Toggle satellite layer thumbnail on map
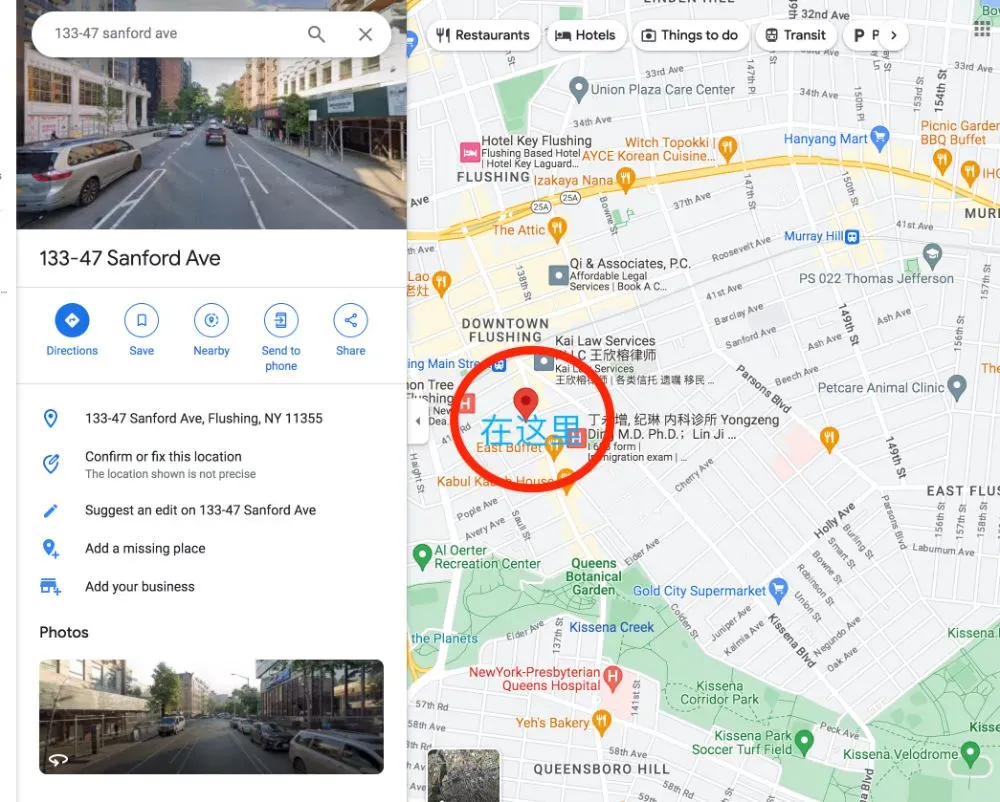This screenshot has width=1000, height=802. [464, 775]
